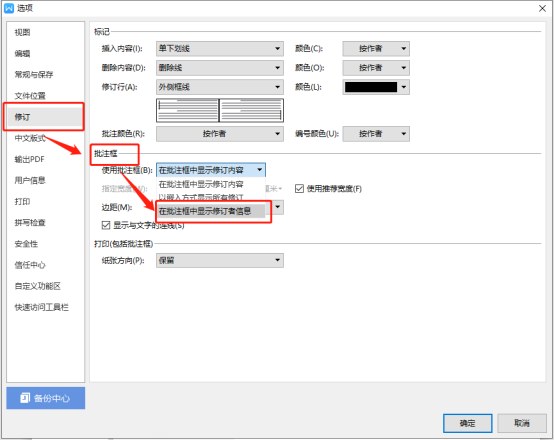Toggle 使用推荐宽度(F) checkbox
Screen dimensions: 554x440
point(299,189)
